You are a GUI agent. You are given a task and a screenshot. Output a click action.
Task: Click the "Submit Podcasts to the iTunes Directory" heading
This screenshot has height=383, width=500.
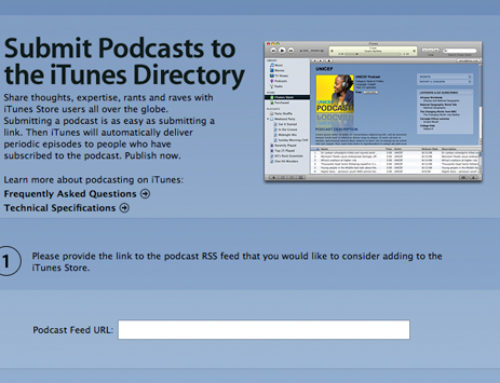click(x=124, y=62)
